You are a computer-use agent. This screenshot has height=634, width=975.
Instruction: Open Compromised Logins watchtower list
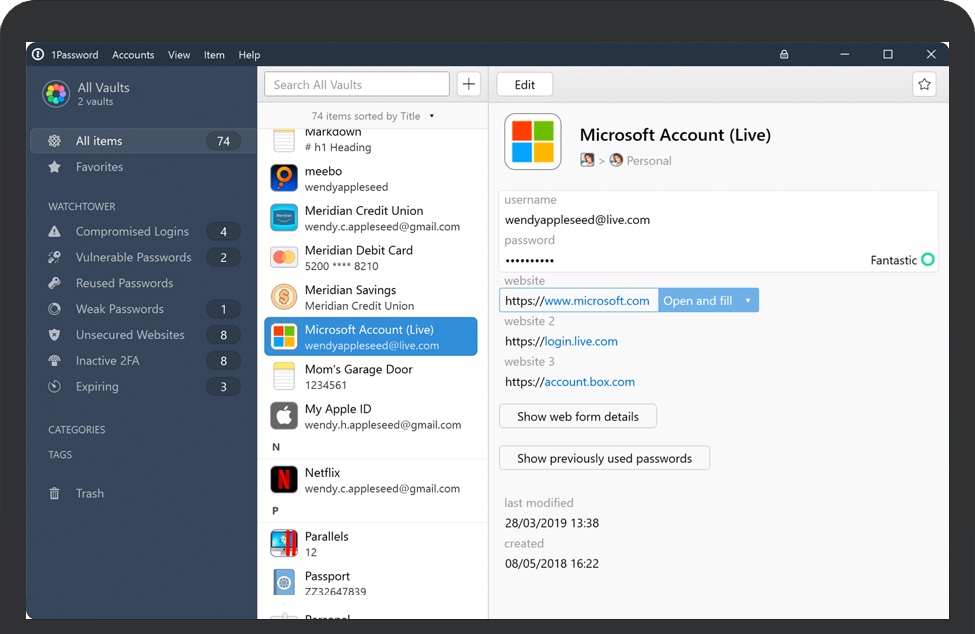[x=132, y=231]
